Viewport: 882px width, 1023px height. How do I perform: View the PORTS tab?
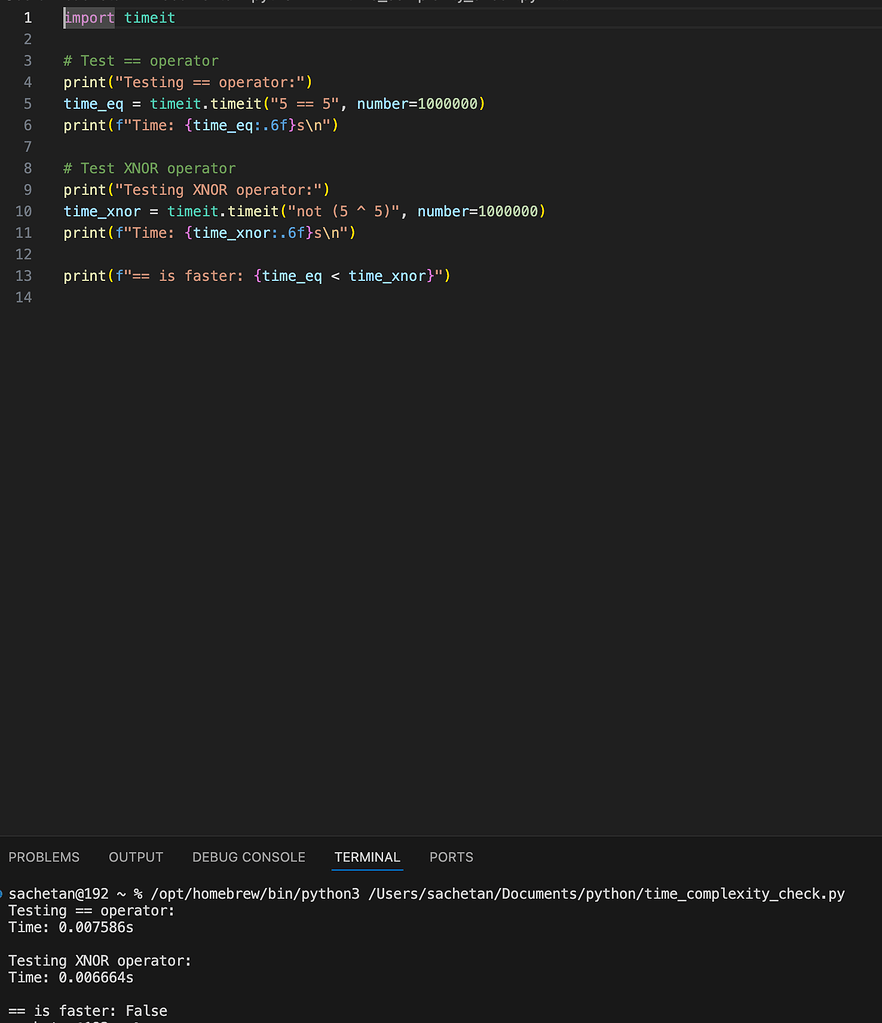451,857
